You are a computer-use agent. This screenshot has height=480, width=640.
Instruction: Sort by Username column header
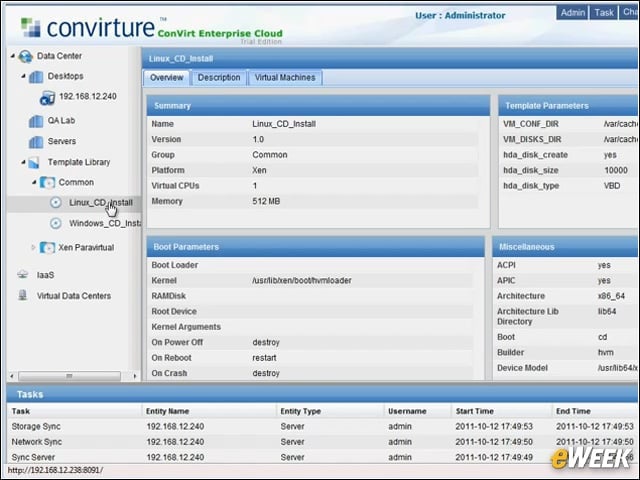pos(417,411)
